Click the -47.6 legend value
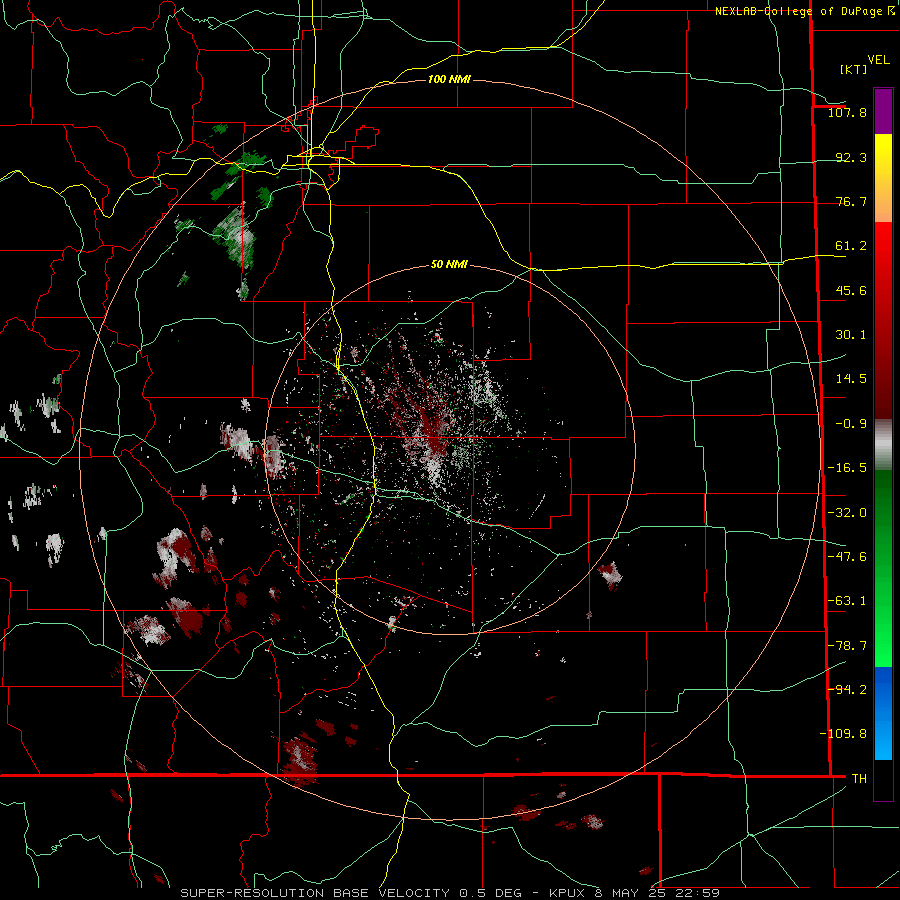 (x=847, y=557)
